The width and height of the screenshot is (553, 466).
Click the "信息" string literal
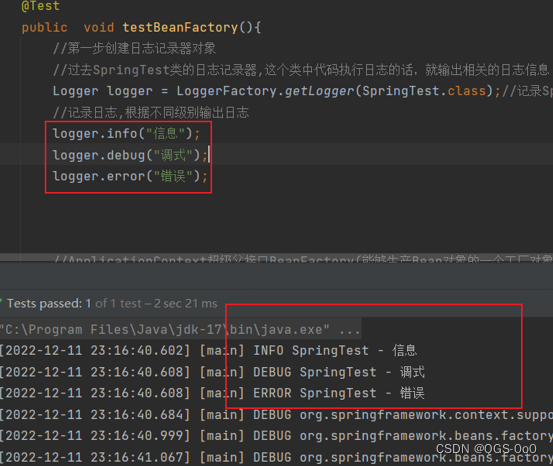(165, 134)
